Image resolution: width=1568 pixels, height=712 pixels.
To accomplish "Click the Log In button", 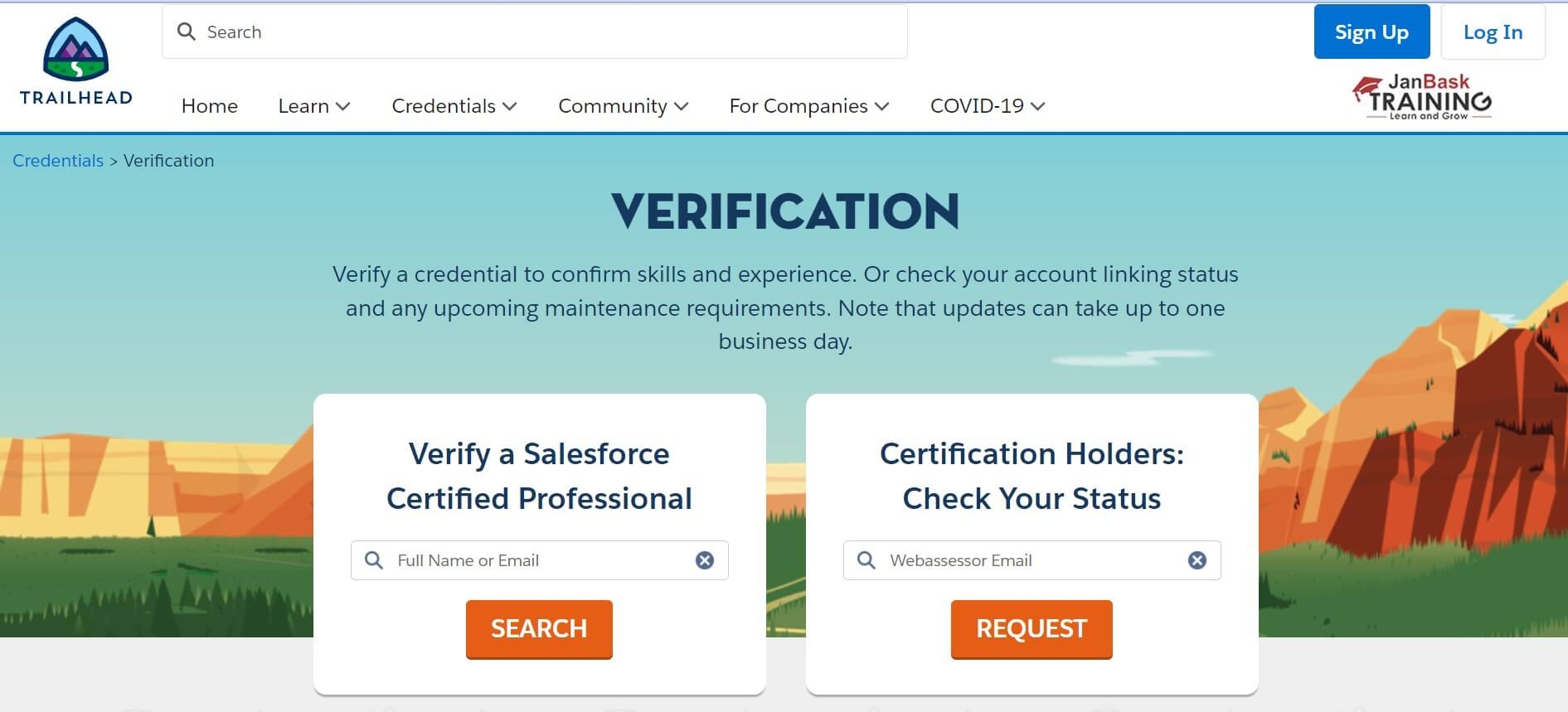I will click(x=1493, y=31).
